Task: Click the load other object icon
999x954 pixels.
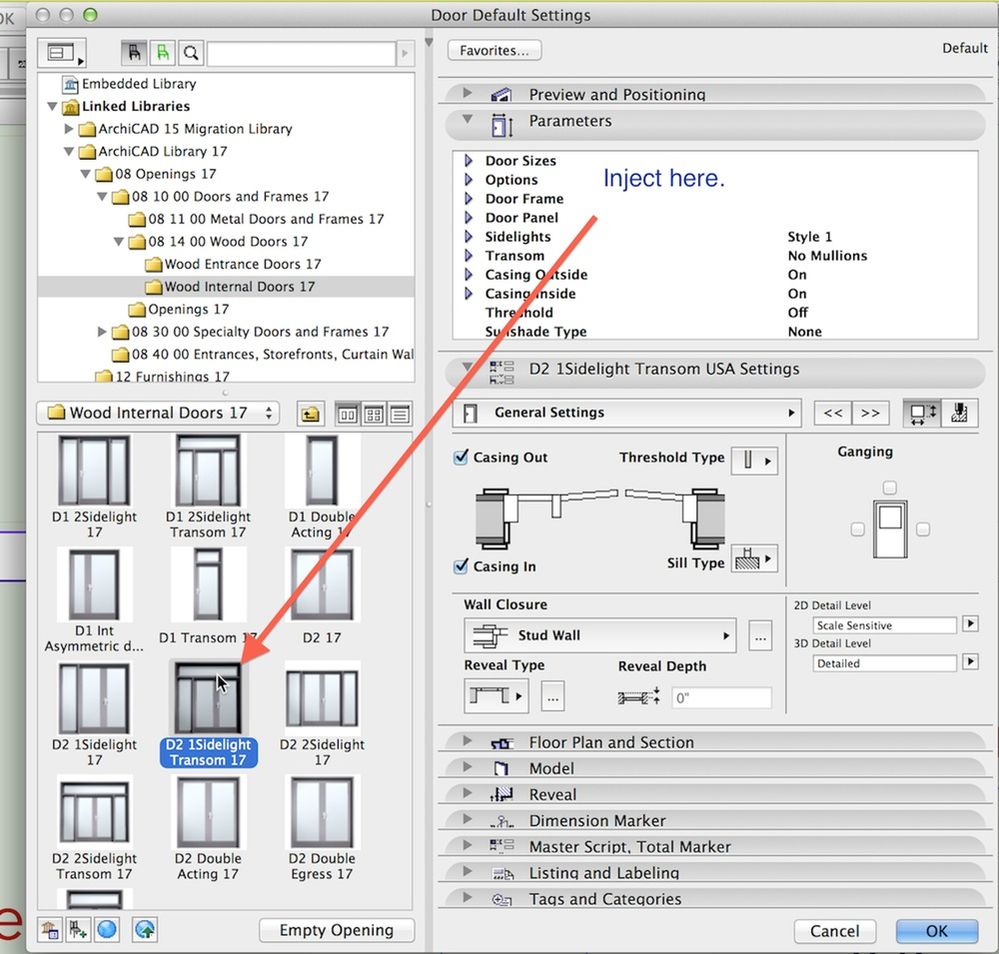Action: pos(78,929)
